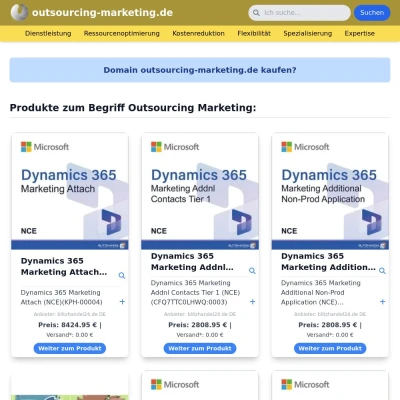Click 'Weiter zum Produkt' for Marketing Attach
The width and height of the screenshot is (400, 400).
(x=70, y=348)
